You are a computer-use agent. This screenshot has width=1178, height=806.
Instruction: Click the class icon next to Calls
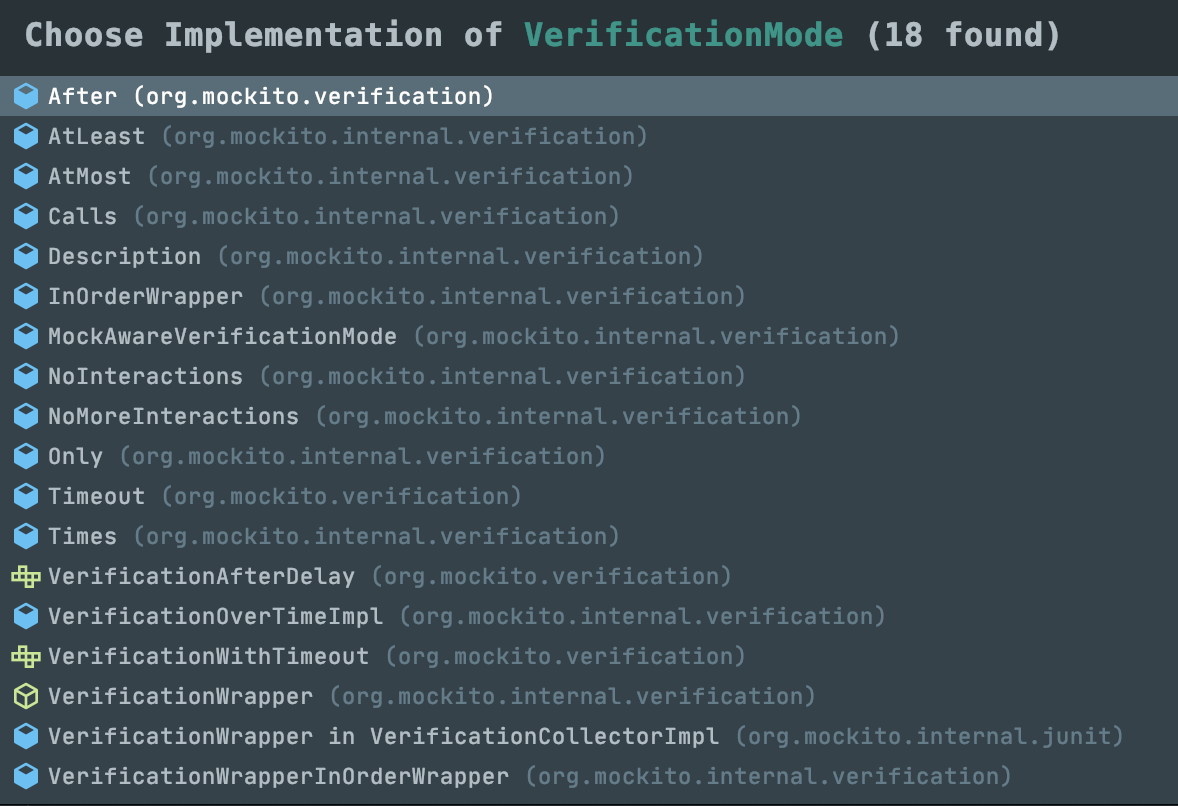tap(26, 216)
